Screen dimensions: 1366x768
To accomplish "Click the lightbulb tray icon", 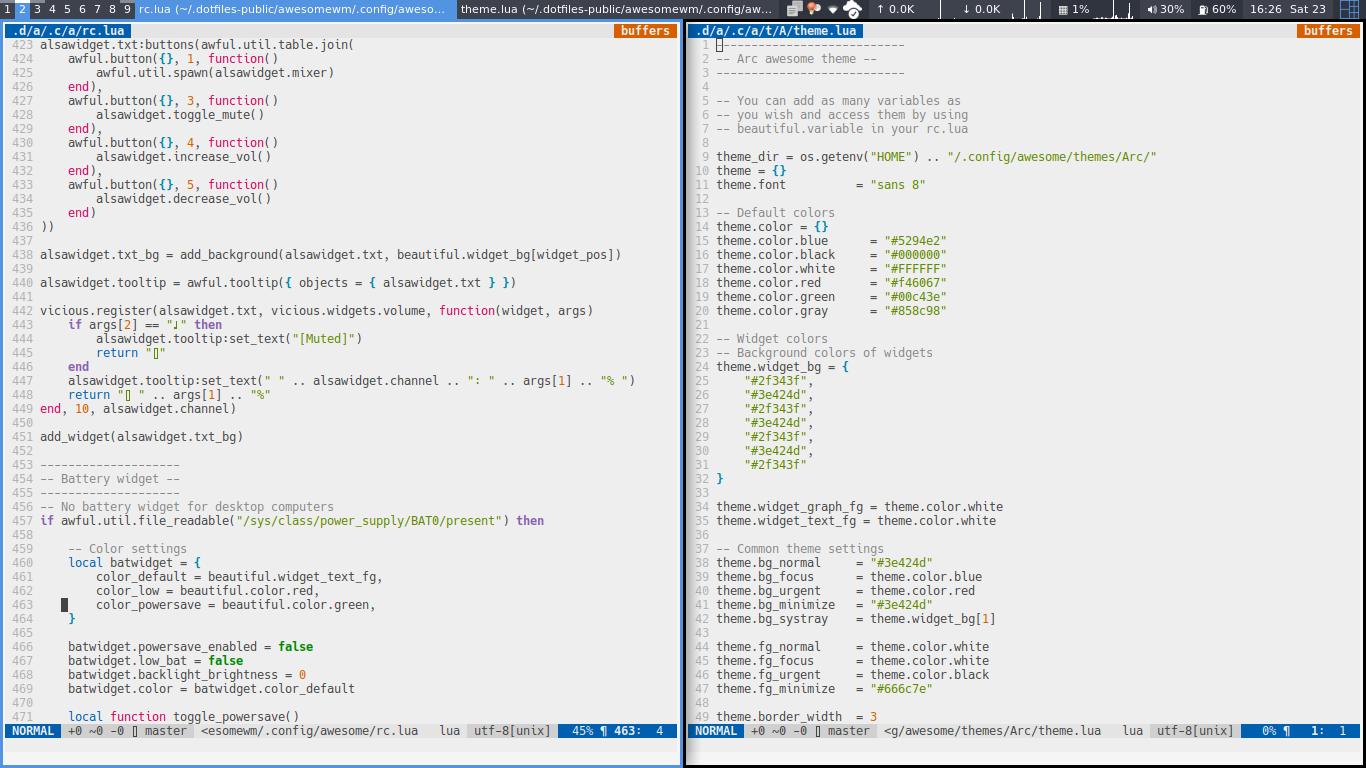I will pos(812,9).
